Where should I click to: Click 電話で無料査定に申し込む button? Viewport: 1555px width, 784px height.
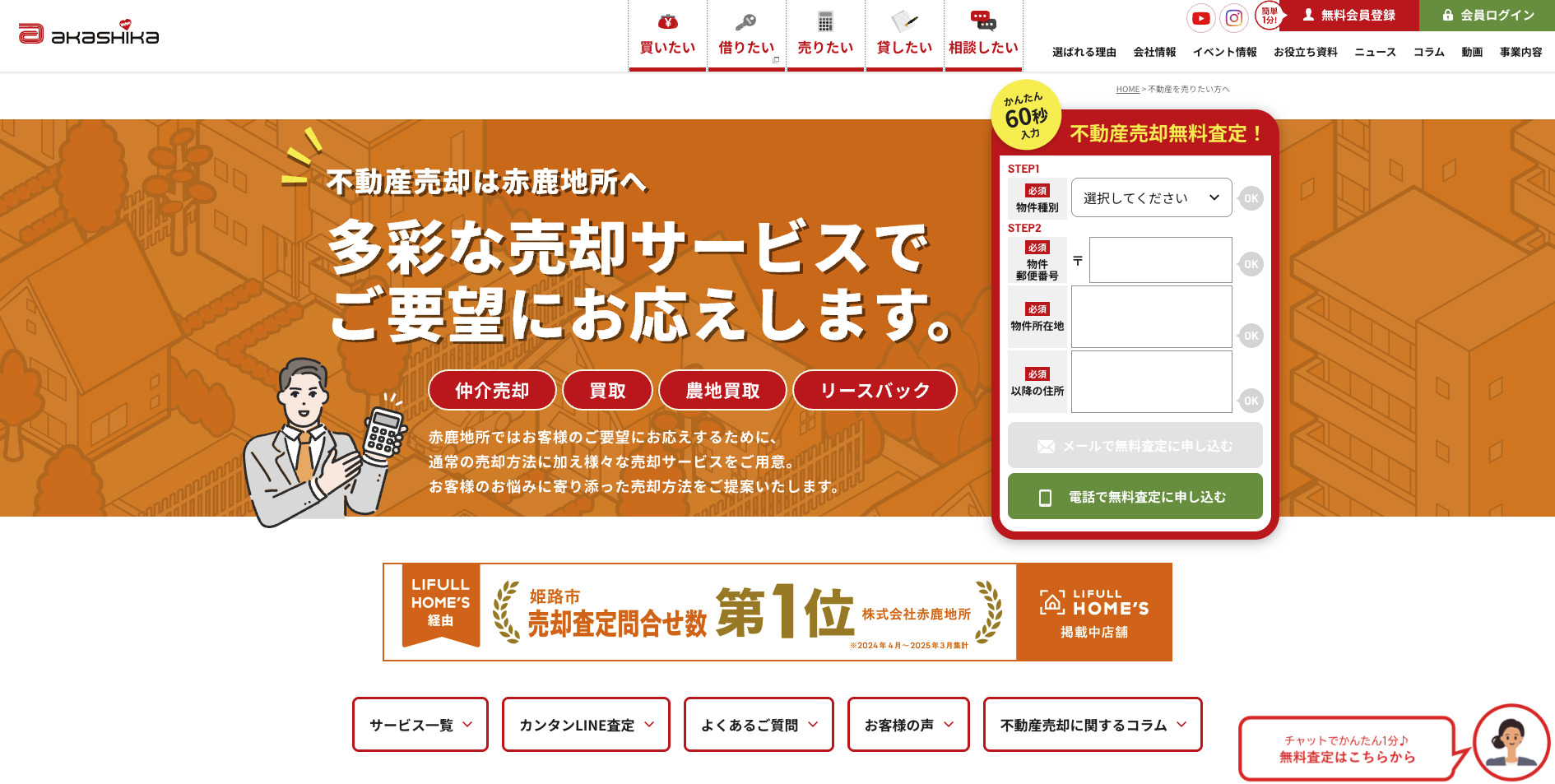tap(1134, 496)
